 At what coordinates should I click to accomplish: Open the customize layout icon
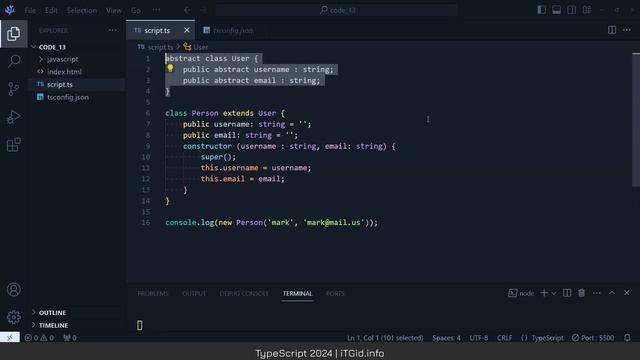pyautogui.click(x=587, y=10)
